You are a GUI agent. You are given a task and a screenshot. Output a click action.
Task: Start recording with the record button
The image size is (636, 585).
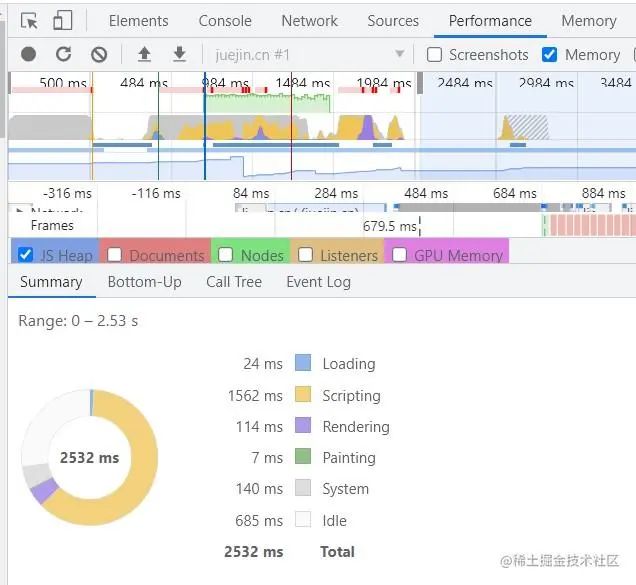[x=28, y=54]
